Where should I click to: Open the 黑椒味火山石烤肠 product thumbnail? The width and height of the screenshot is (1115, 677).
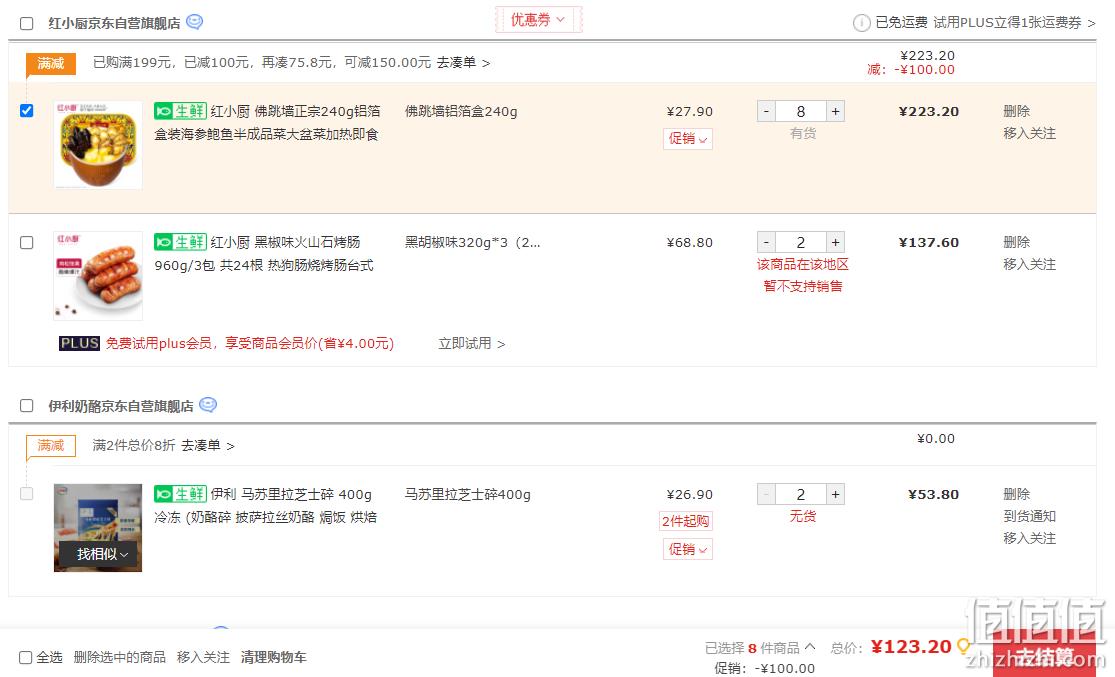click(98, 276)
